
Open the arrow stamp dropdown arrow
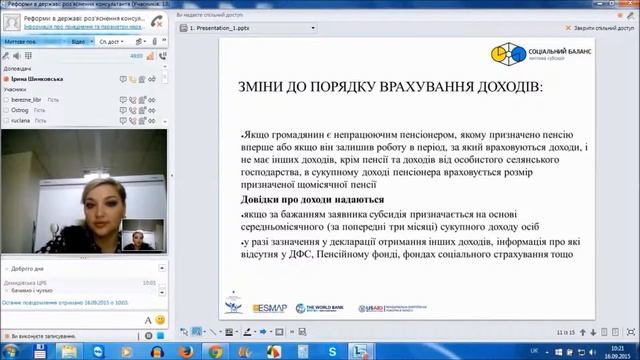pos(271,332)
